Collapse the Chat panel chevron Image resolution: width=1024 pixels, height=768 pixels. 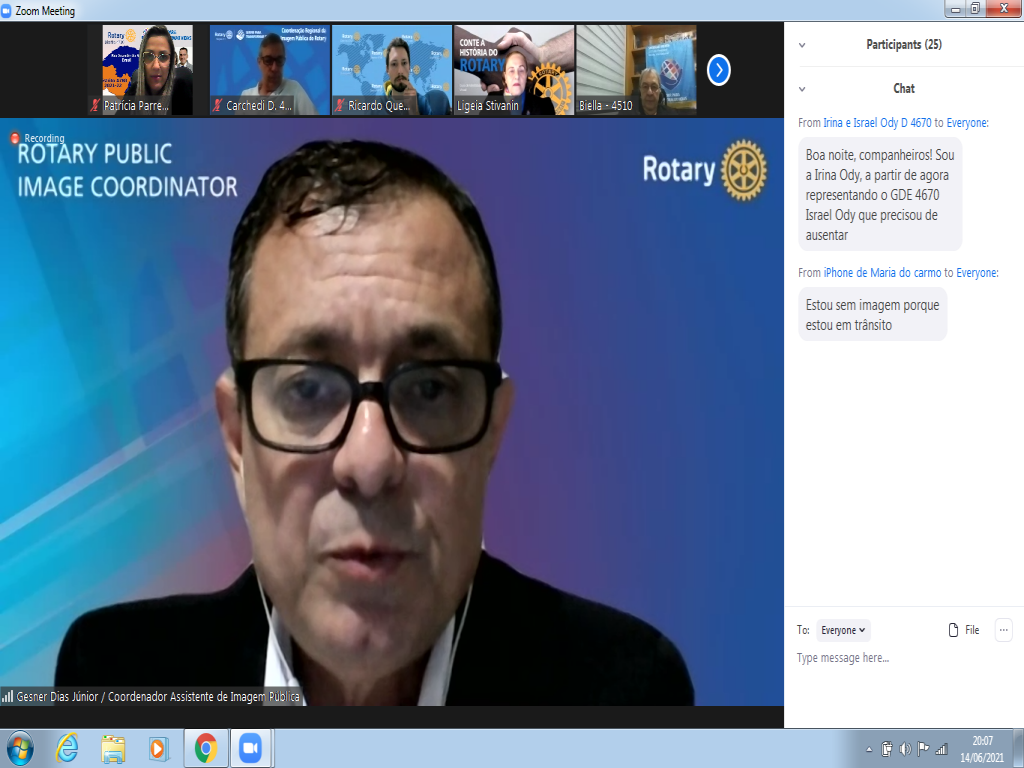point(802,89)
